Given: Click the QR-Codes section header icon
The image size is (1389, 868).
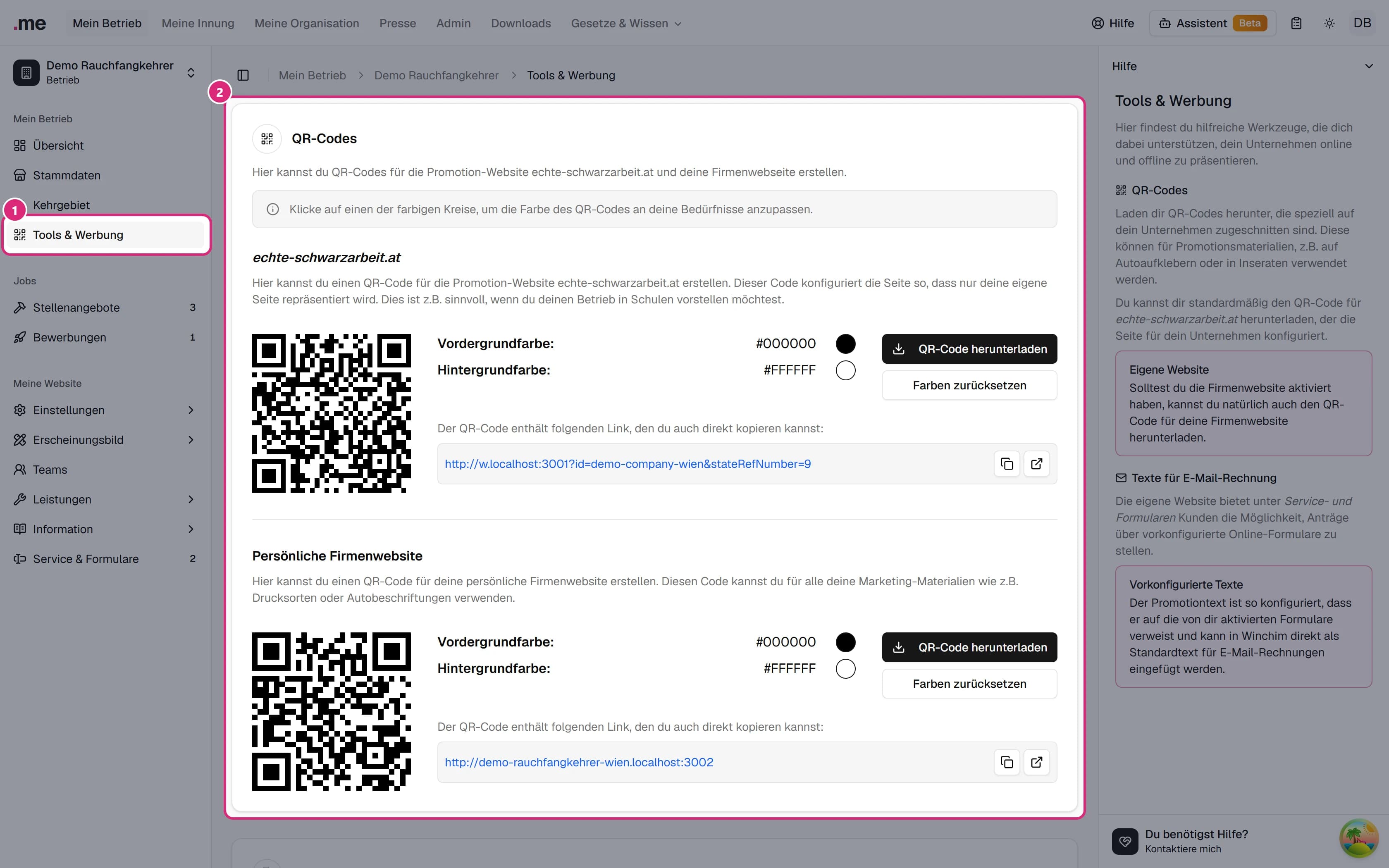Looking at the screenshot, I should [x=267, y=139].
